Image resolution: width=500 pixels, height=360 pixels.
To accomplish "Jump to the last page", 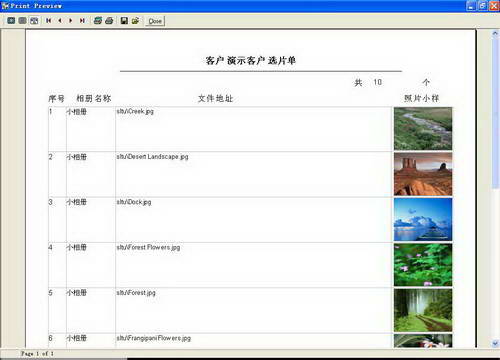I will [x=82, y=21].
